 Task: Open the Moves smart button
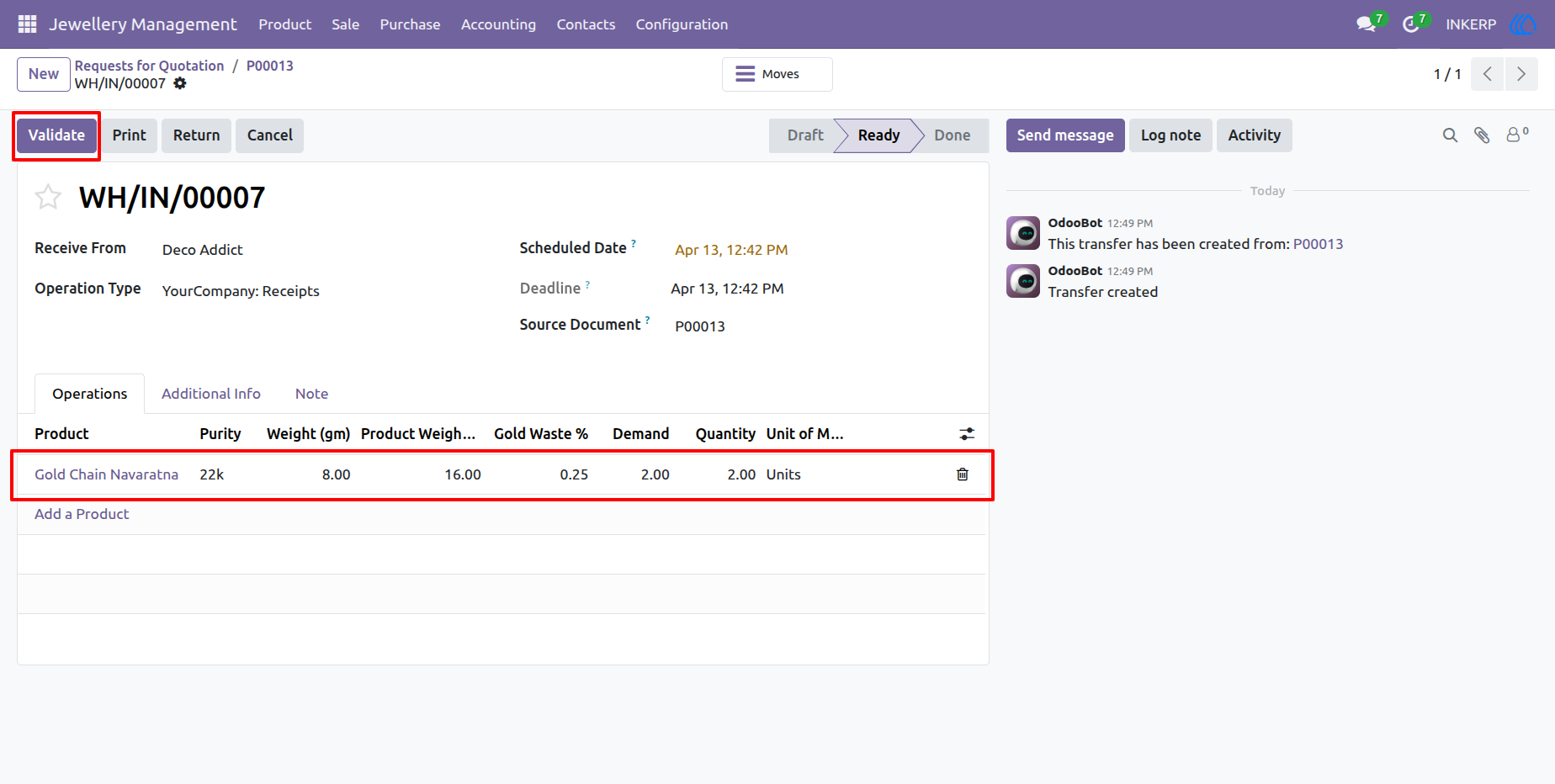[777, 74]
